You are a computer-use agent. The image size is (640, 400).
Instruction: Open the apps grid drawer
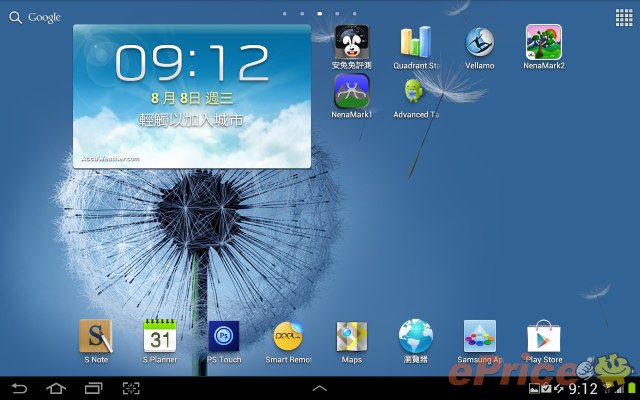click(x=623, y=17)
